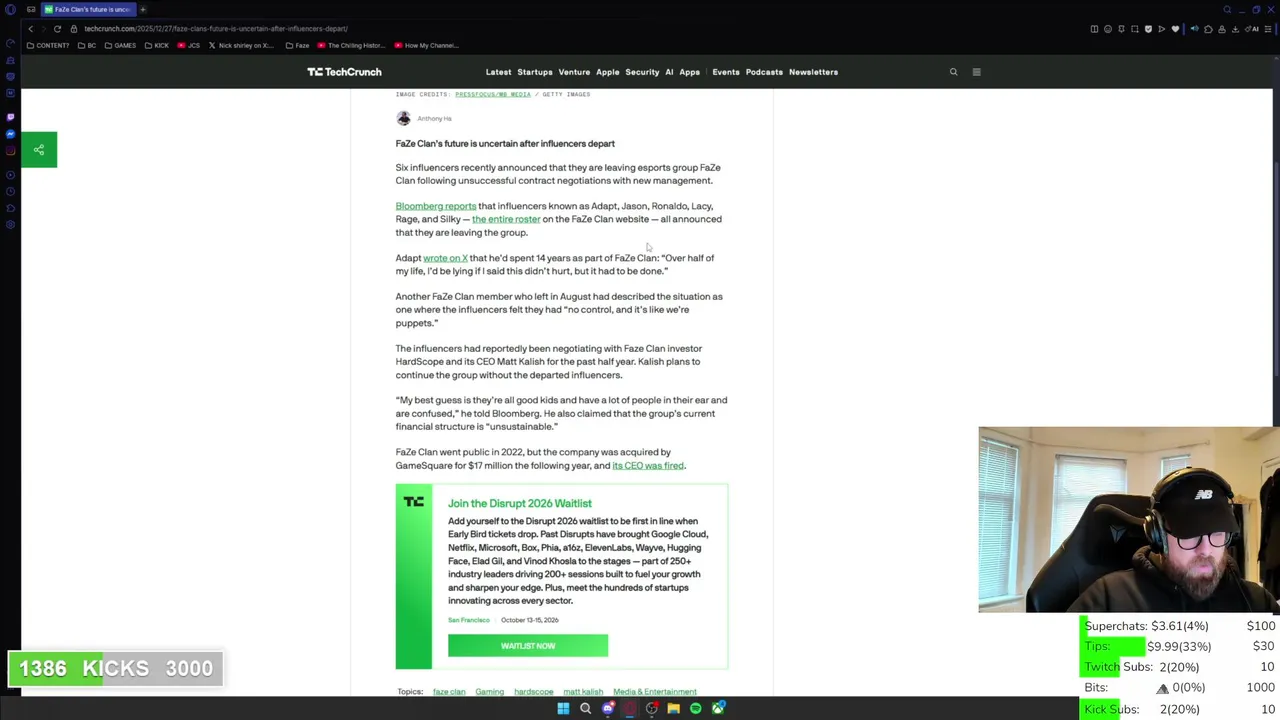This screenshot has height=720, width=1280.
Task: Follow the Bloomberg reports link
Action: (x=435, y=206)
